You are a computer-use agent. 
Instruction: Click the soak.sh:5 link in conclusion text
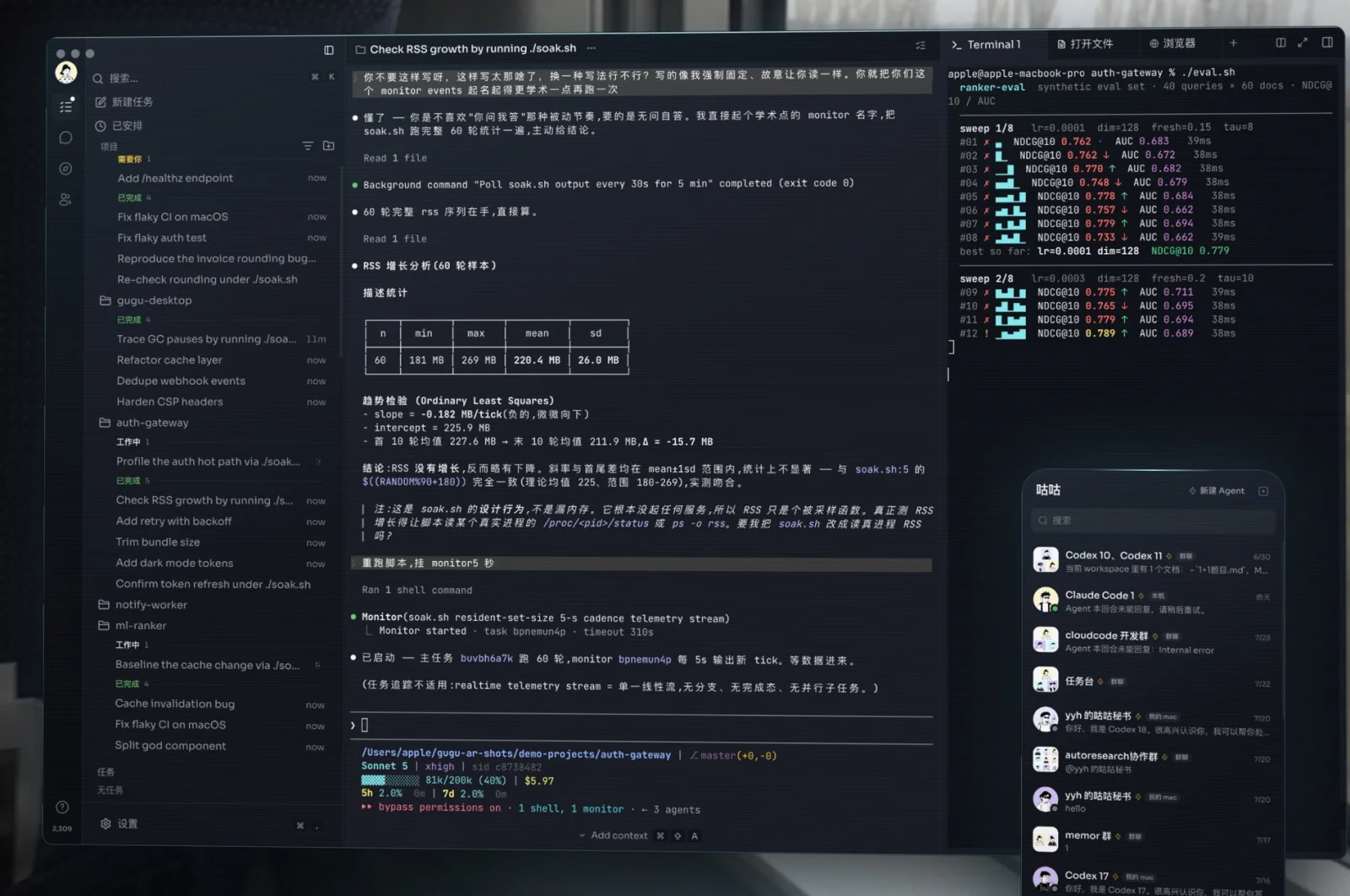(x=882, y=469)
